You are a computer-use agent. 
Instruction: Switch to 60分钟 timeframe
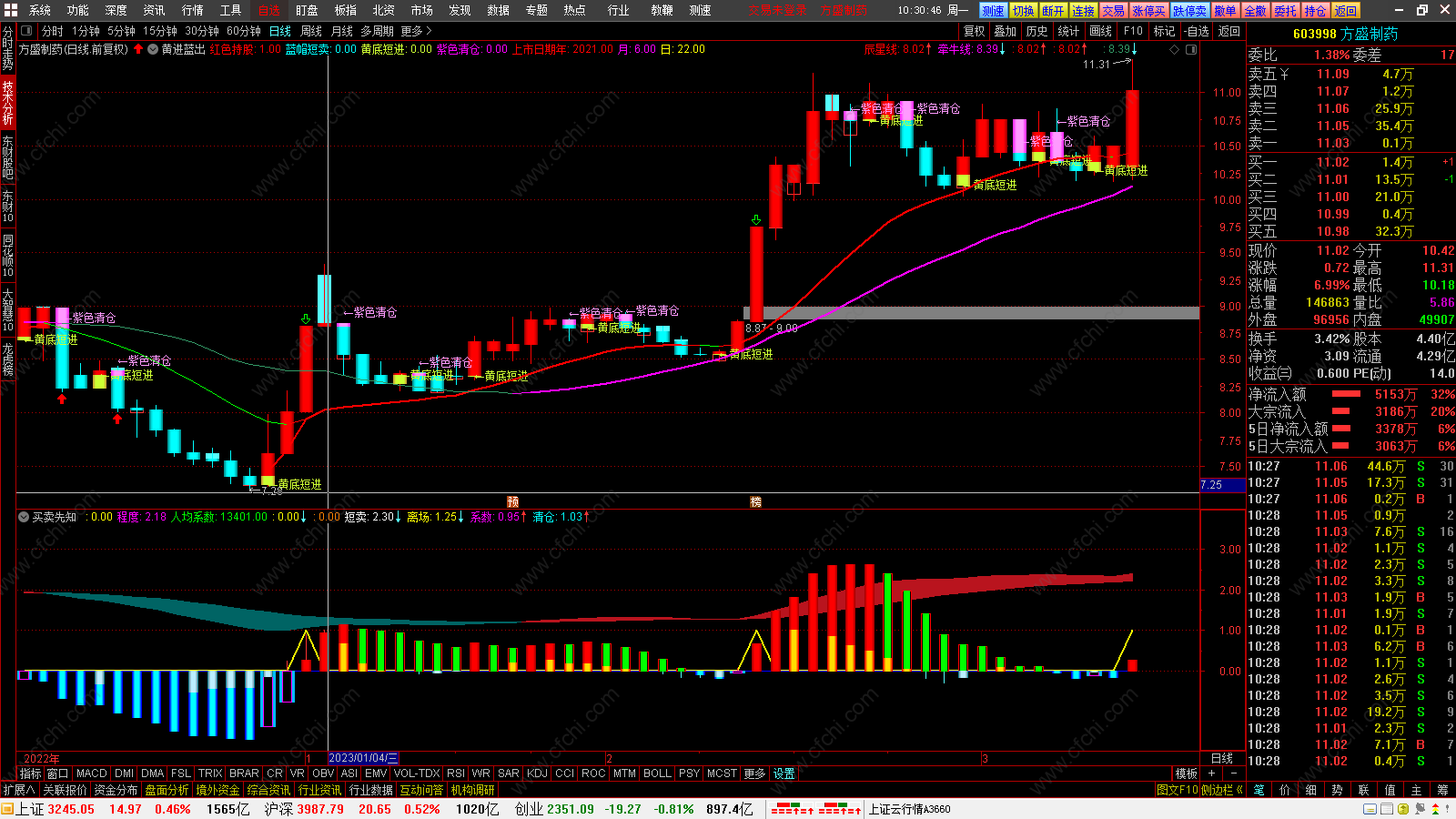244,31
